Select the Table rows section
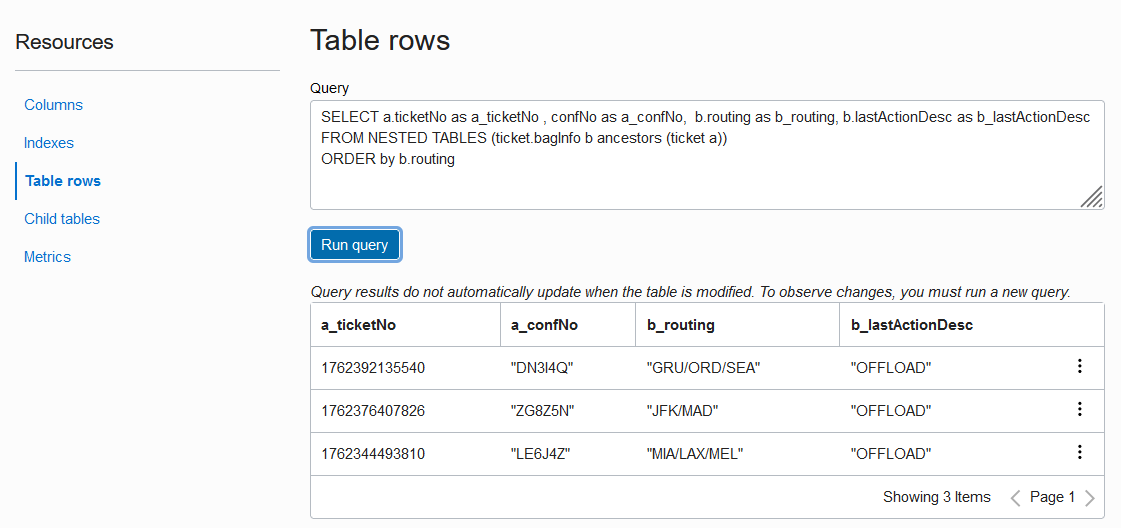The width and height of the screenshot is (1121, 528). tap(63, 181)
